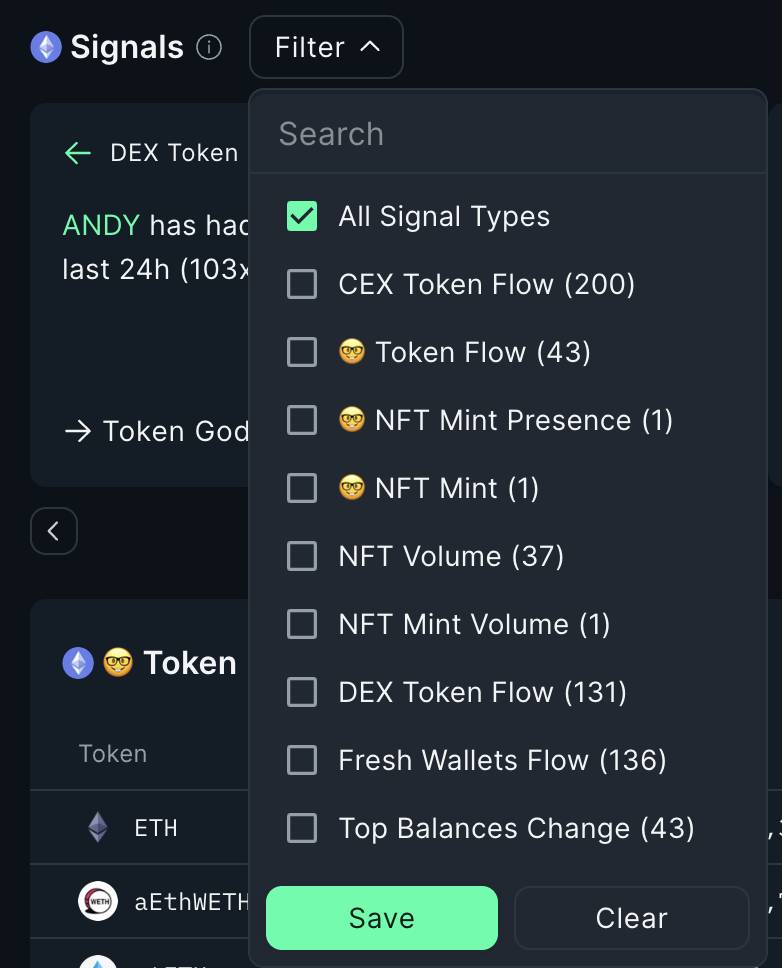Choose NFT Mint Presence (1) entry
Screen dimensions: 782x968
pyautogui.click(x=302, y=420)
